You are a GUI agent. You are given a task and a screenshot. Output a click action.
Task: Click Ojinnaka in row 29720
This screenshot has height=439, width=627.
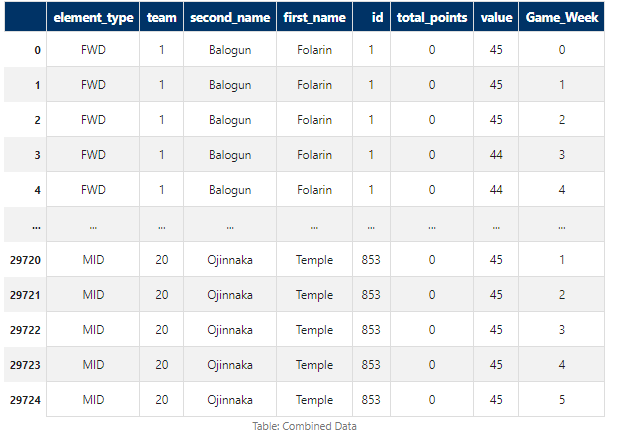coord(230,260)
